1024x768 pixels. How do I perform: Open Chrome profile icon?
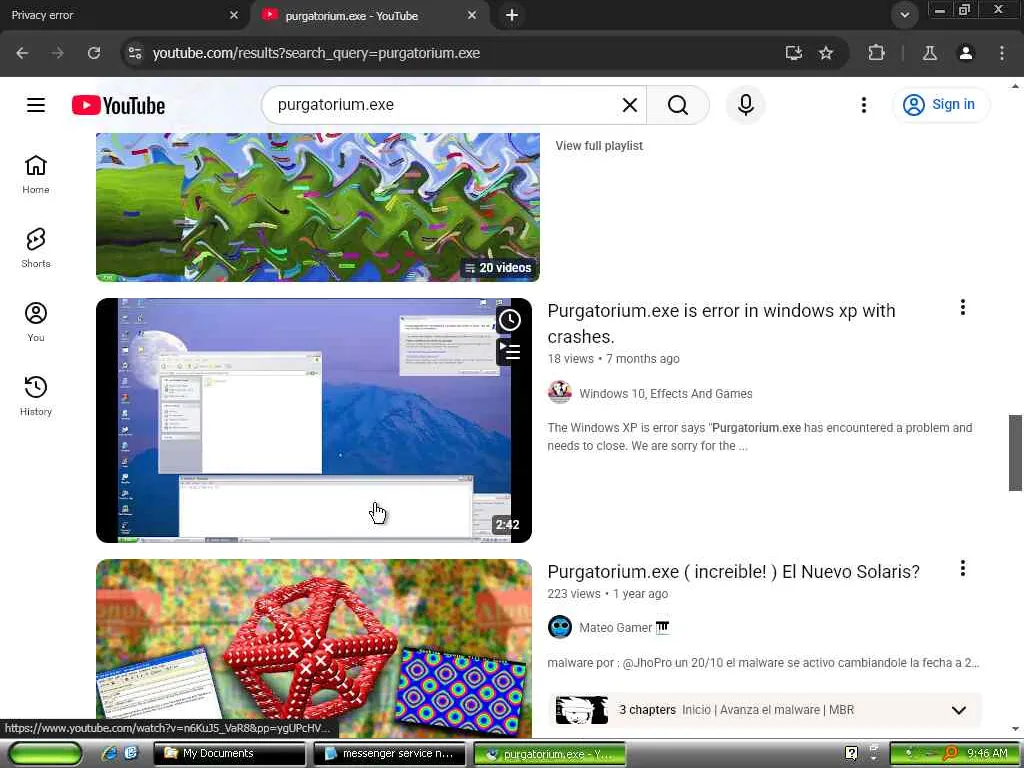(966, 53)
